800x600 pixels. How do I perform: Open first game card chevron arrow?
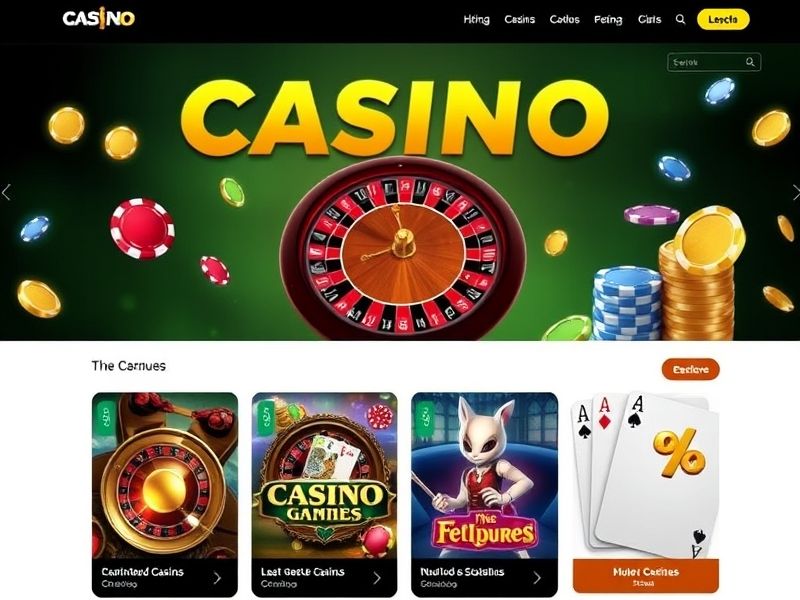[x=218, y=578]
